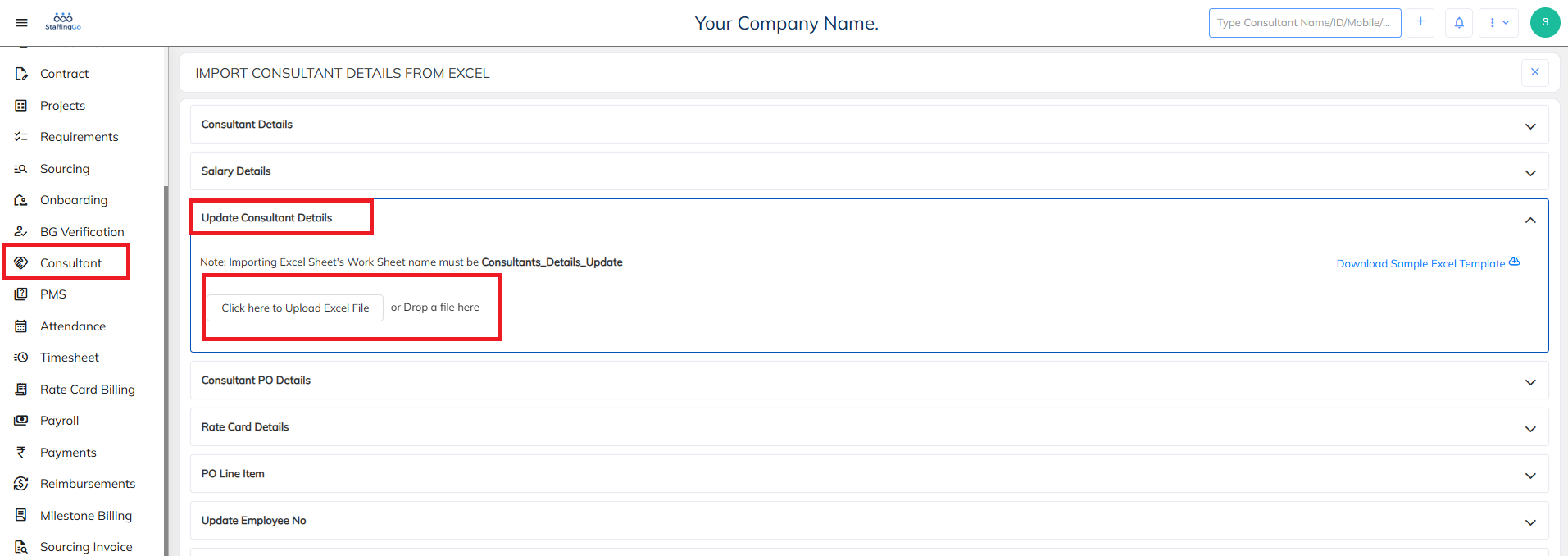The image size is (1568, 556).
Task: Click the Reimbursements icon in sidebar
Action: coord(21,484)
